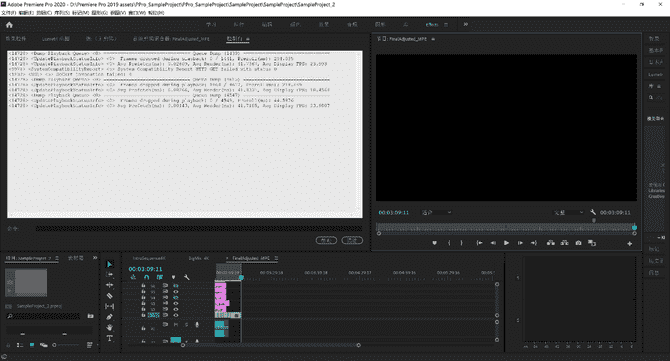The width and height of the screenshot is (670, 361).
Task: Toggle lock on highlighted V1 track
Action: [x=143, y=315]
